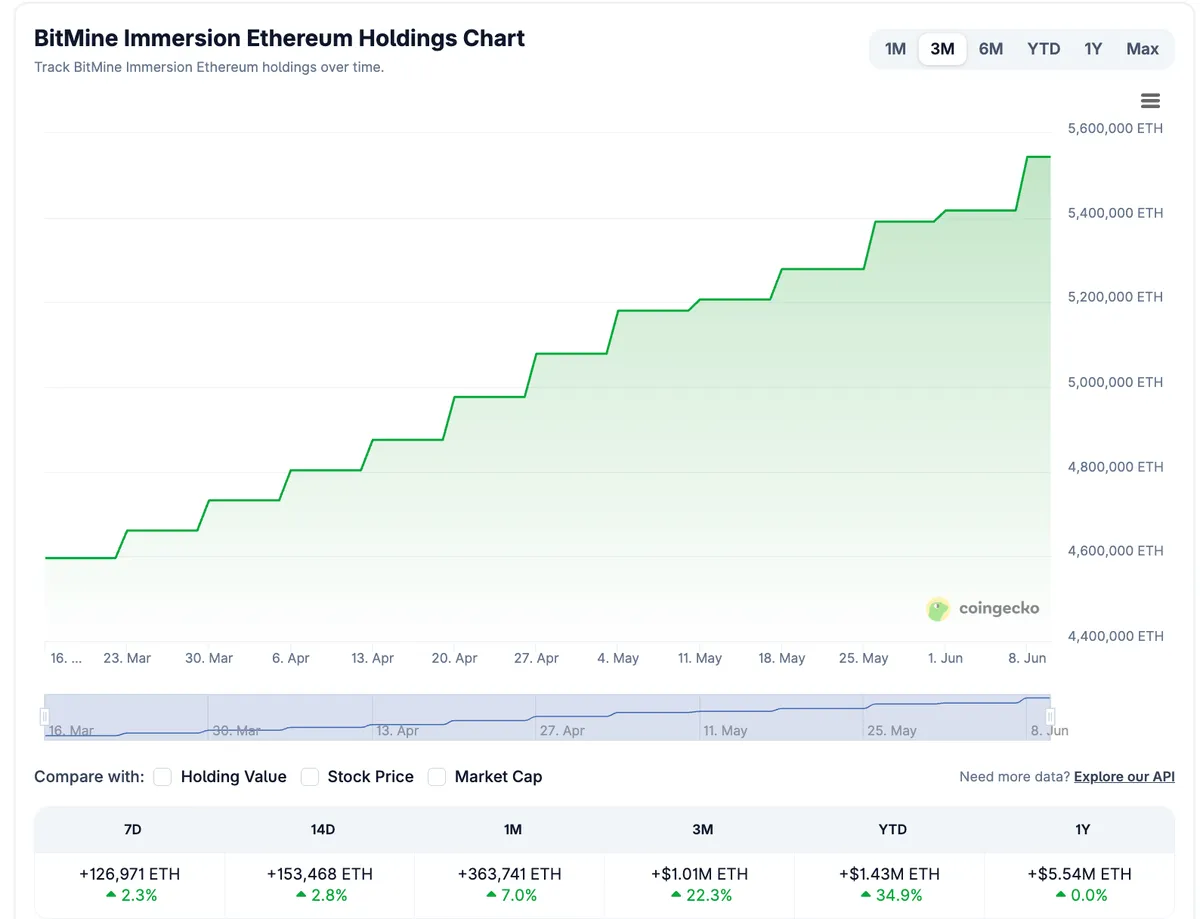The image size is (1200, 919).
Task: Click the 0.0% change figure
Action: coord(1089,896)
